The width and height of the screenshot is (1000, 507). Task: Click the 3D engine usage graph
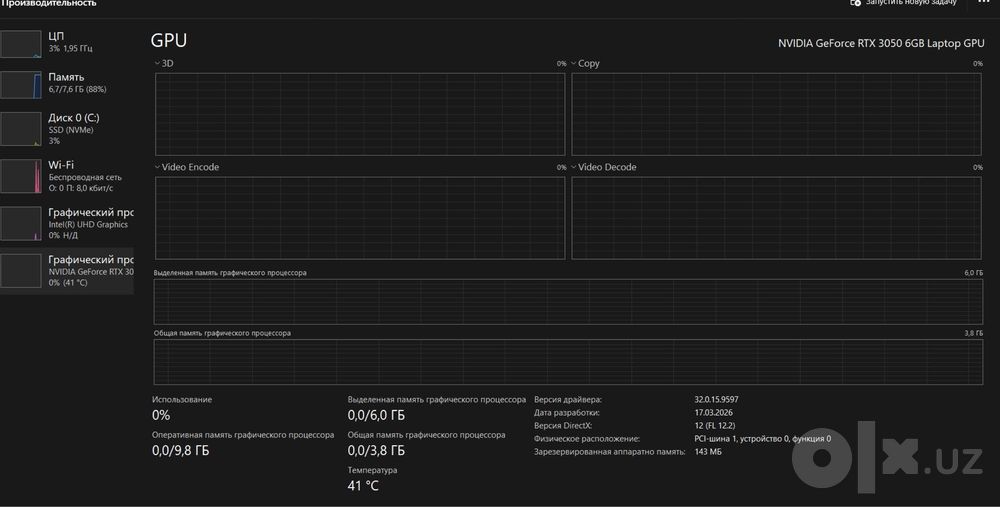[x=360, y=114]
